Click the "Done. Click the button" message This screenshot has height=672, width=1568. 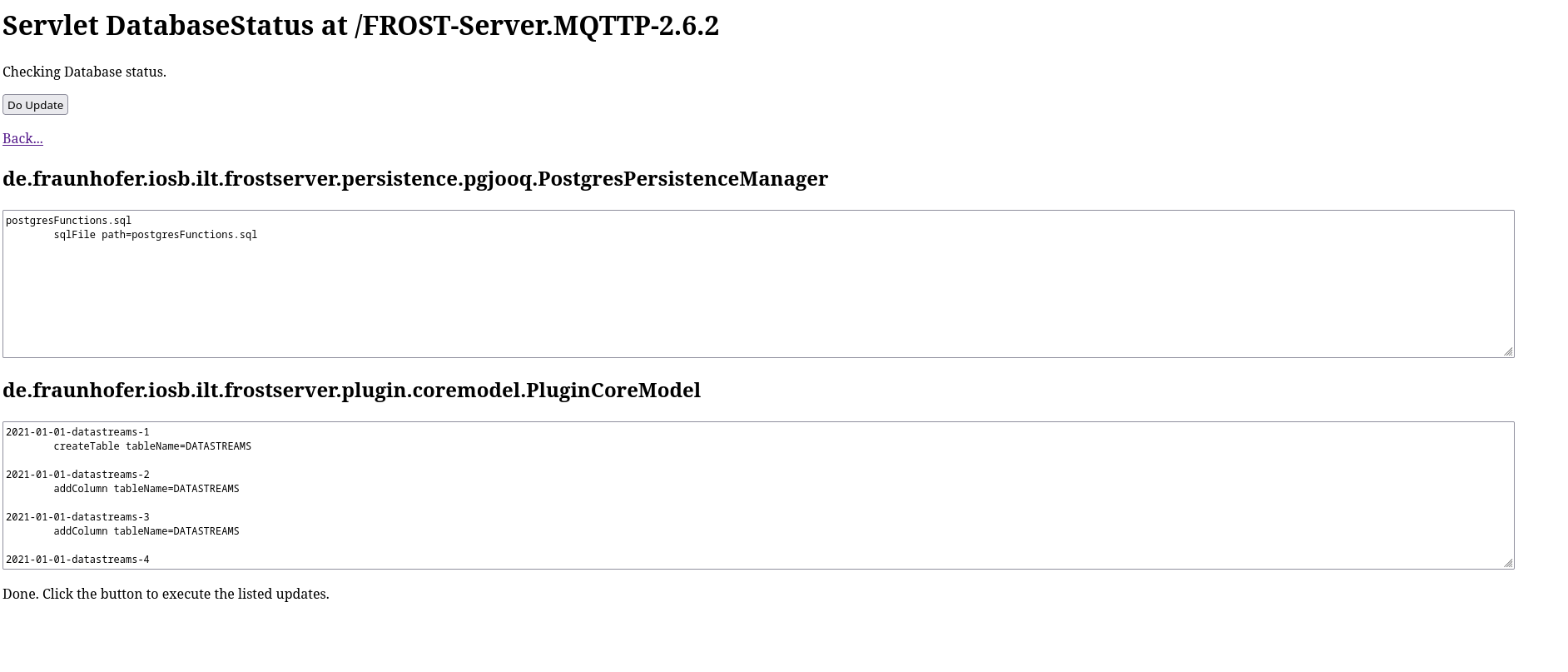[x=166, y=594]
